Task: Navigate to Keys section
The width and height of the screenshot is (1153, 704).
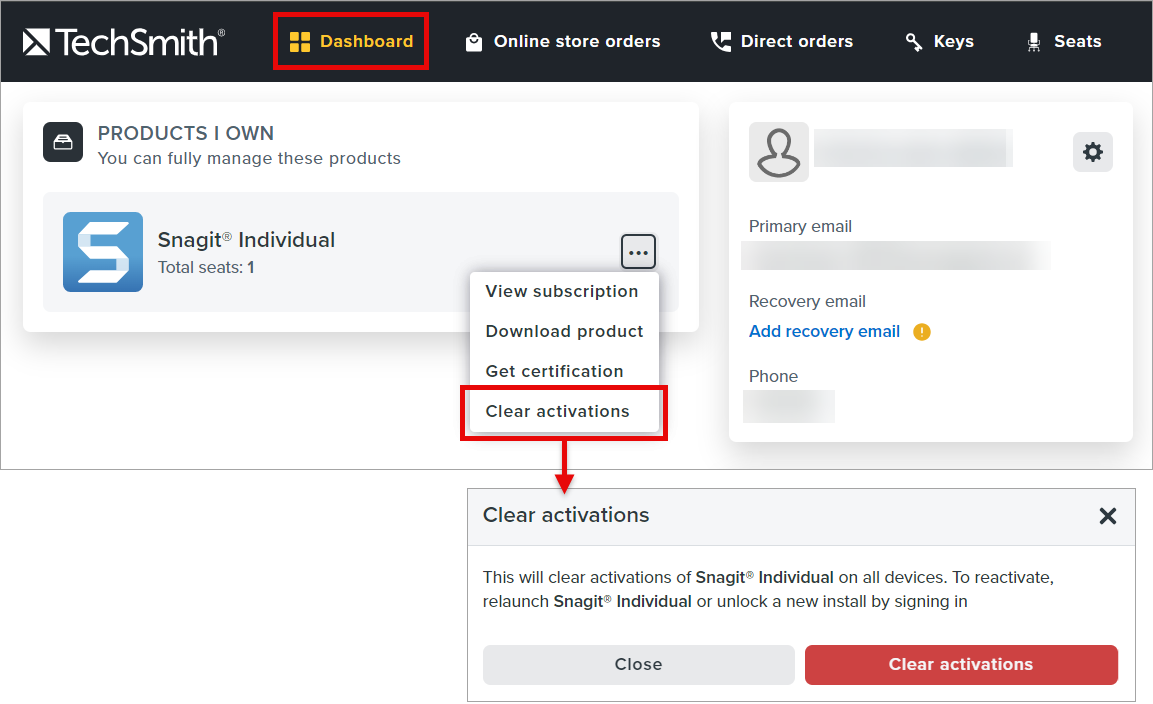Action: [x=939, y=42]
